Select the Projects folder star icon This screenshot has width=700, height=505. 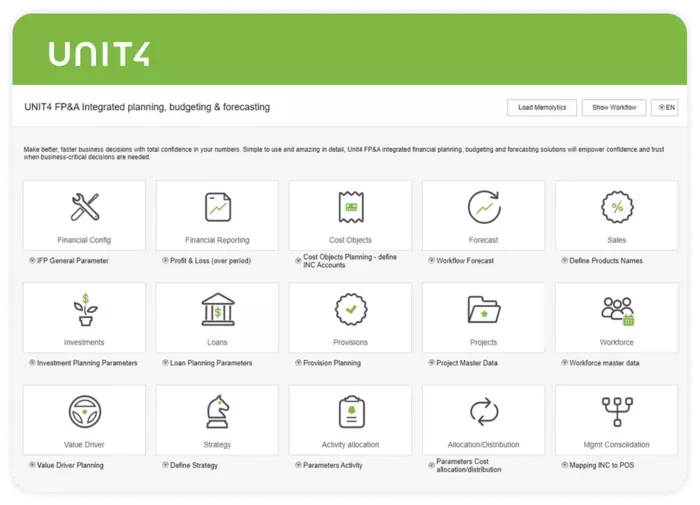484,309
